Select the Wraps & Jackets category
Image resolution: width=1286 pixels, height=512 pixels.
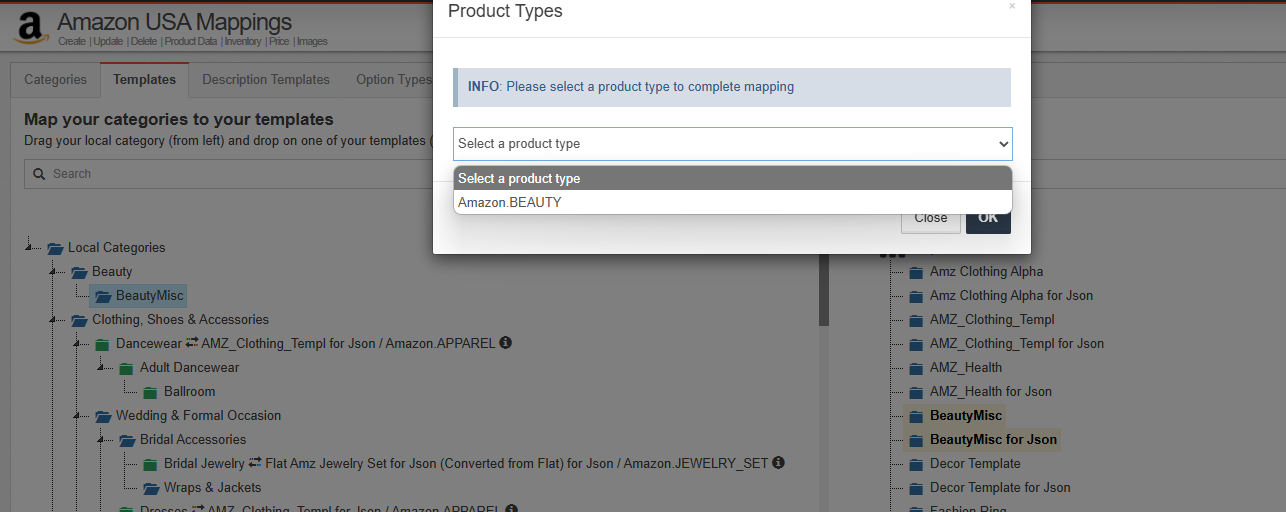pyautogui.click(x=212, y=487)
